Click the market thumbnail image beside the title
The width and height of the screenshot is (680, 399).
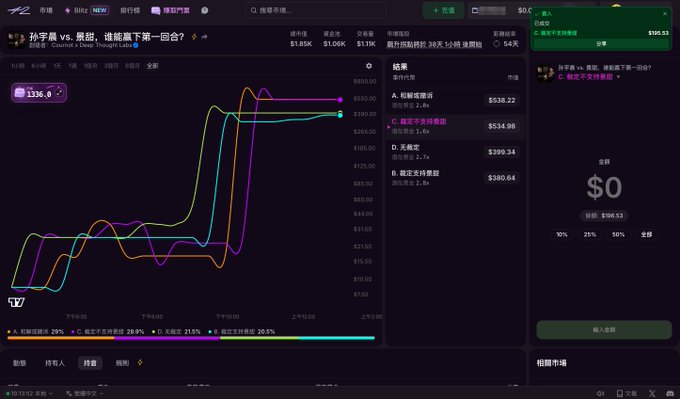pyautogui.click(x=16, y=39)
